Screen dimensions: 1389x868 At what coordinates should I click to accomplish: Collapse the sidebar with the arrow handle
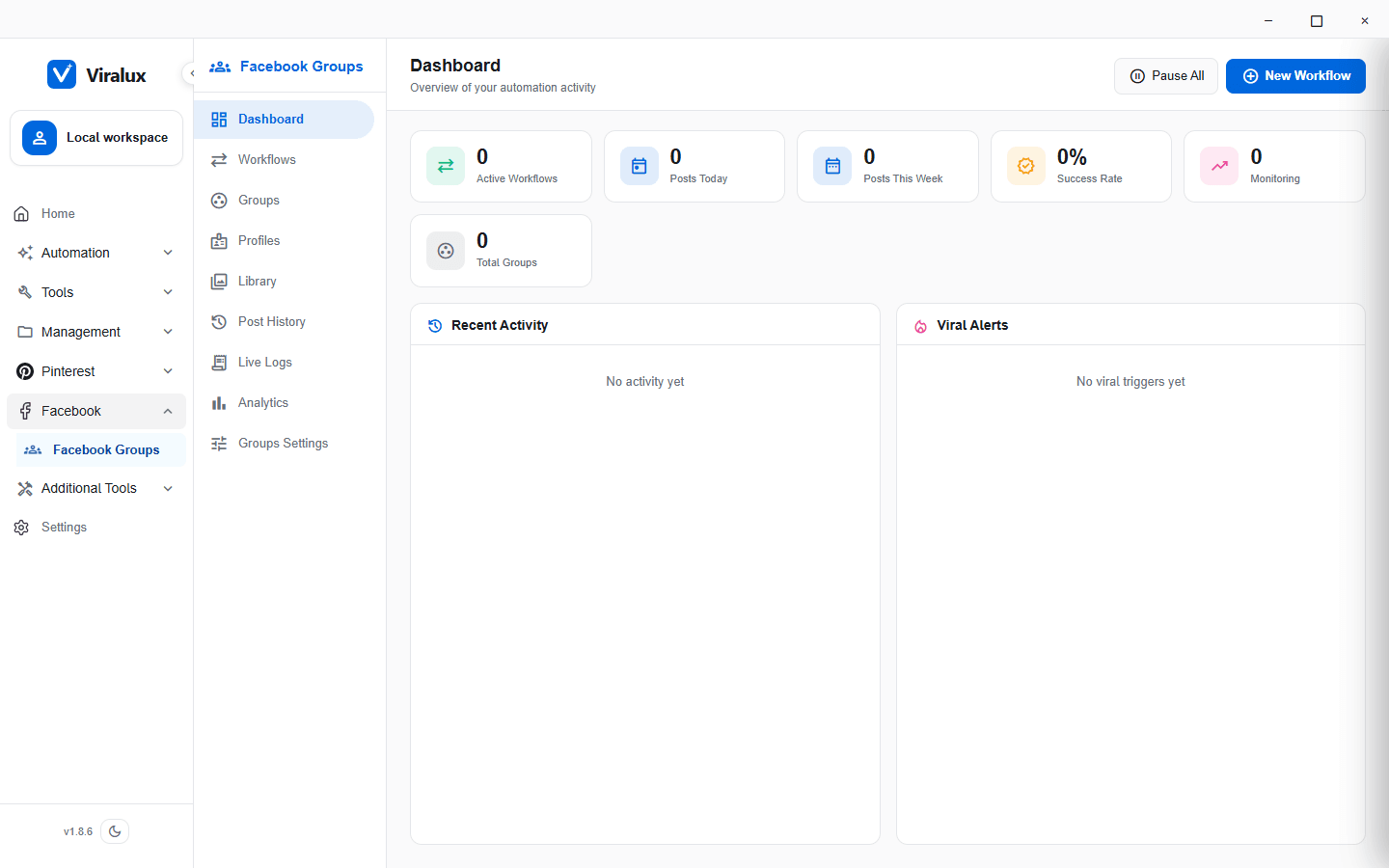pos(191,73)
